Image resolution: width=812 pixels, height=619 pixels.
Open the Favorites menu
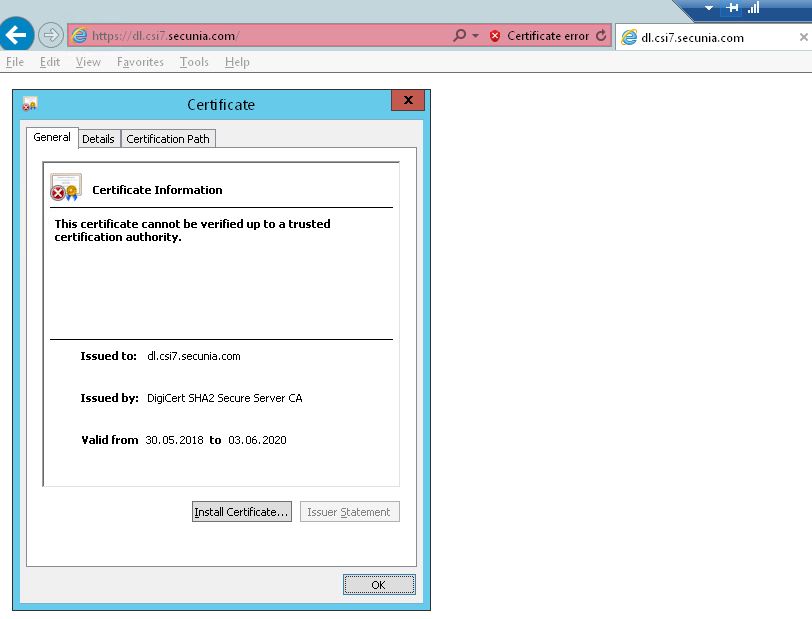click(140, 62)
